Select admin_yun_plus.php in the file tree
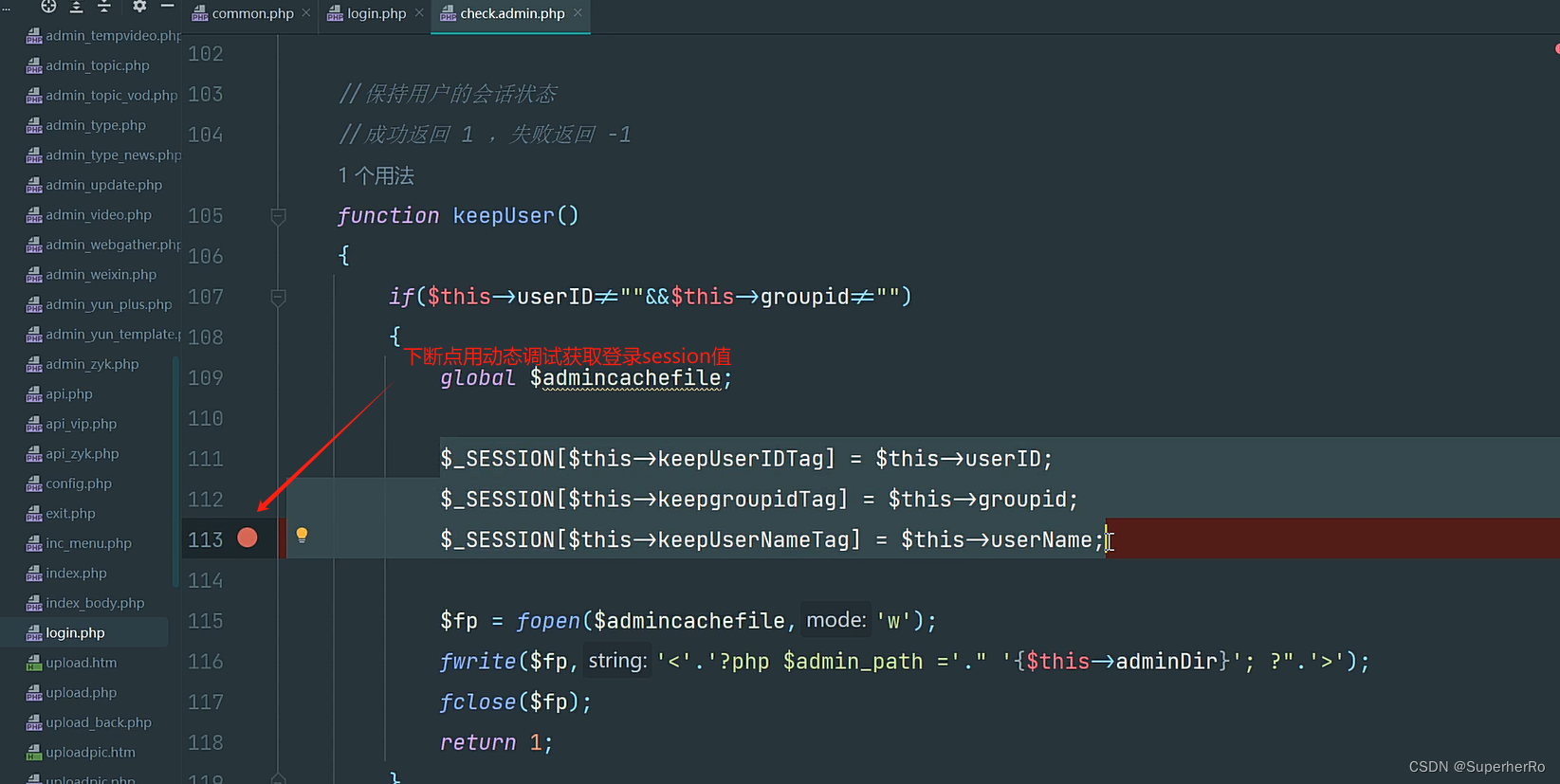1560x784 pixels. coord(99,304)
